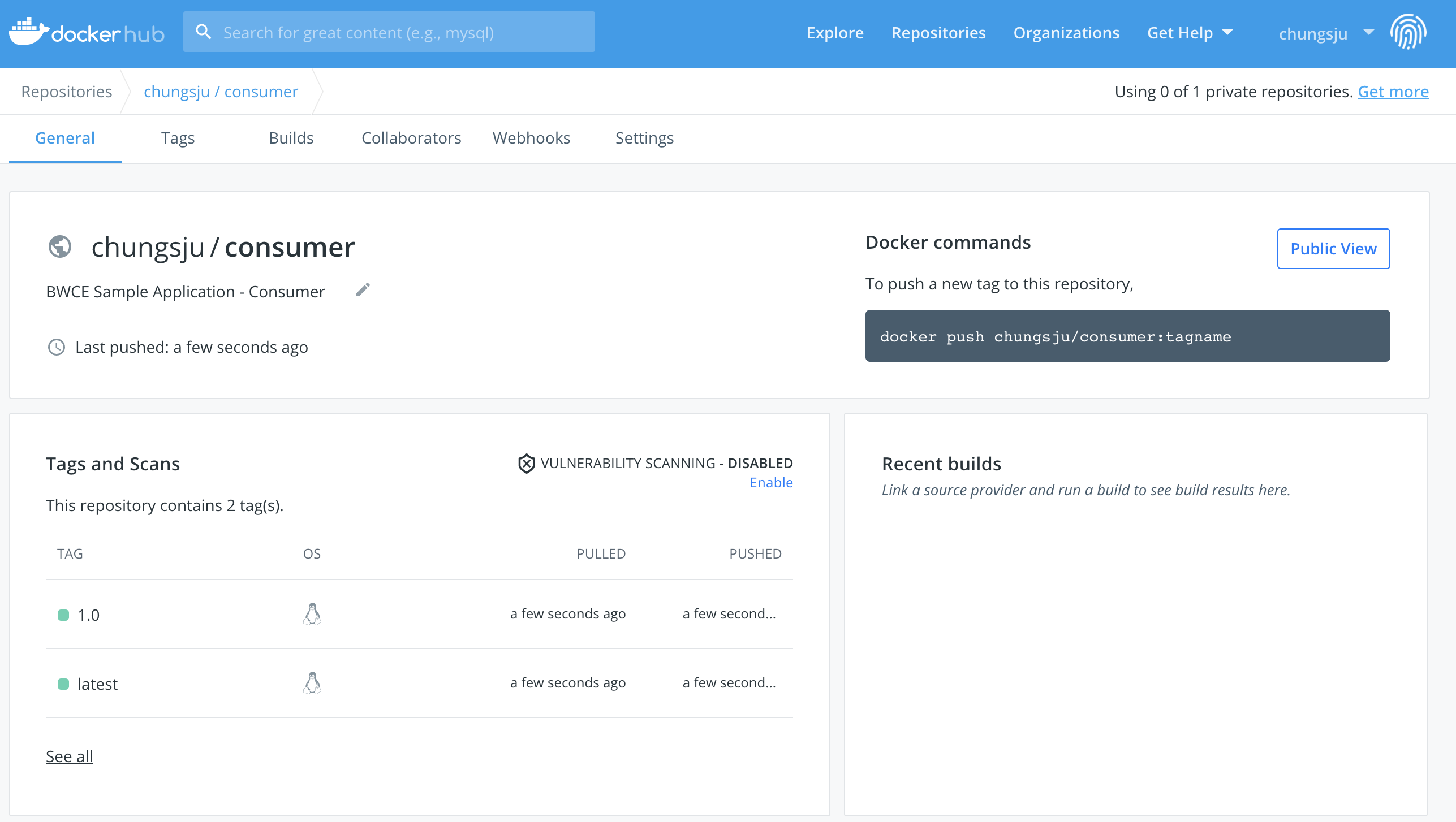
Task: Click the OS column header
Action: pyautogui.click(x=312, y=554)
